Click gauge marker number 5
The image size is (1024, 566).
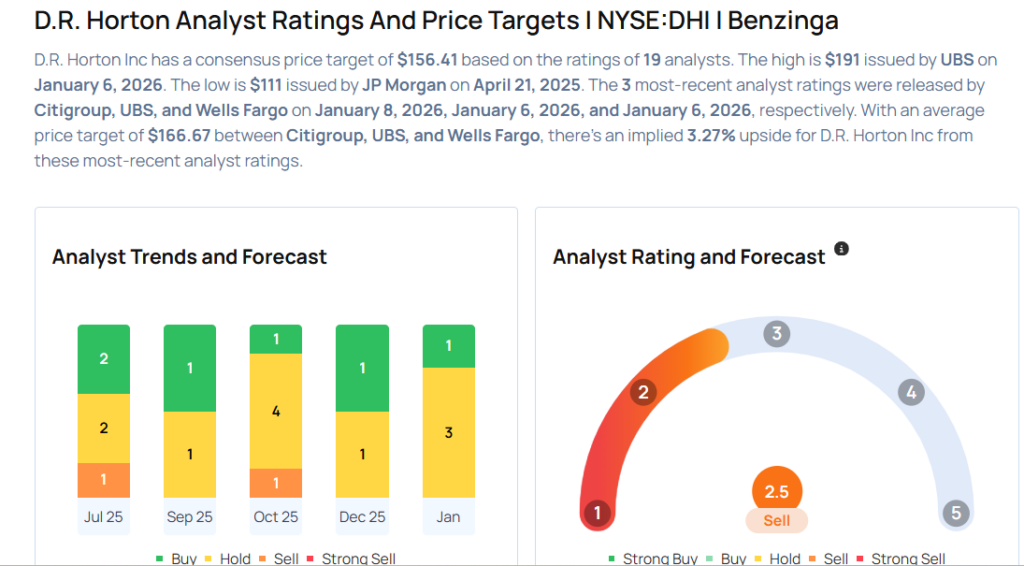point(956,514)
